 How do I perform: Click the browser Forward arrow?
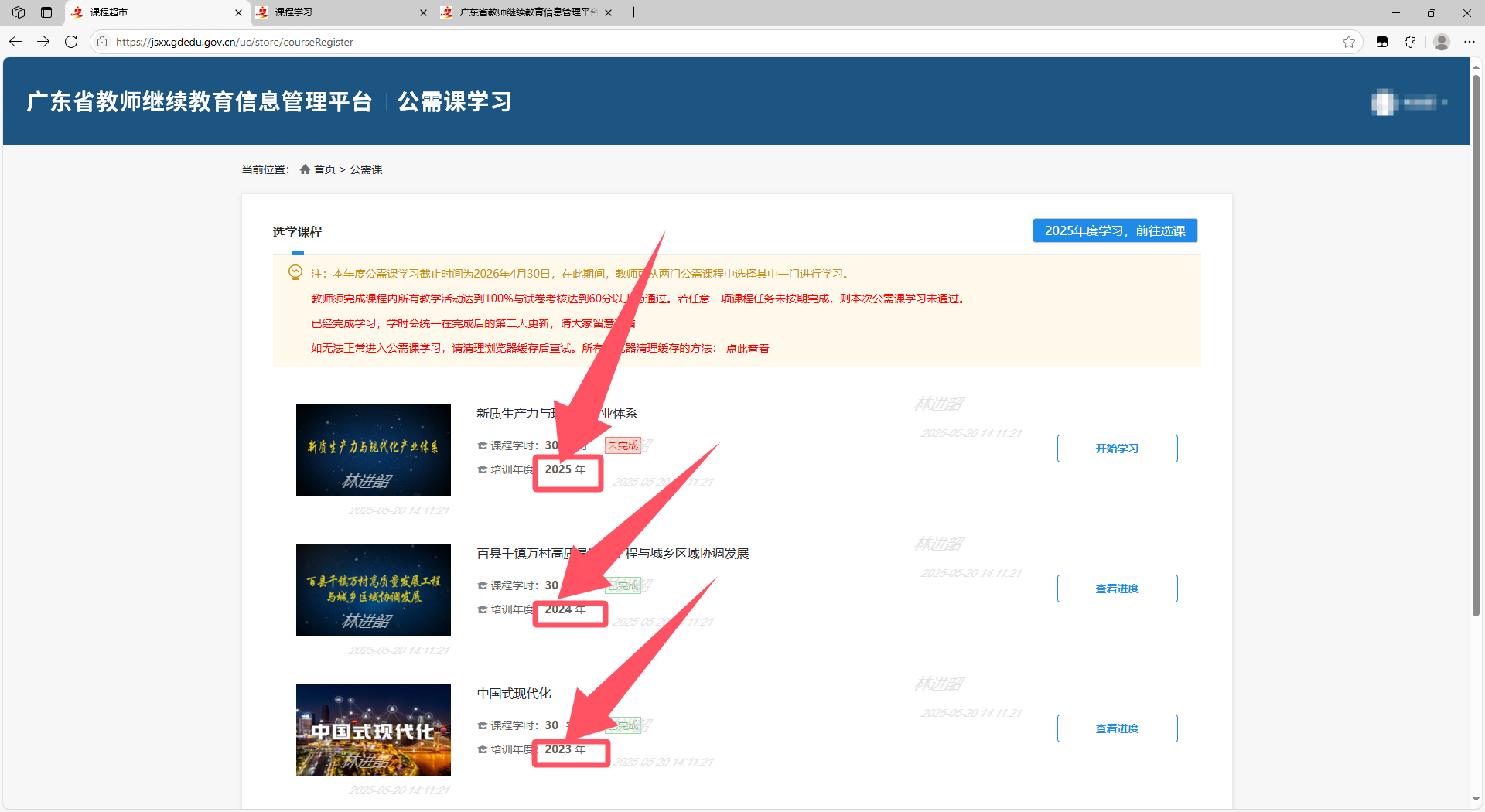[x=43, y=42]
